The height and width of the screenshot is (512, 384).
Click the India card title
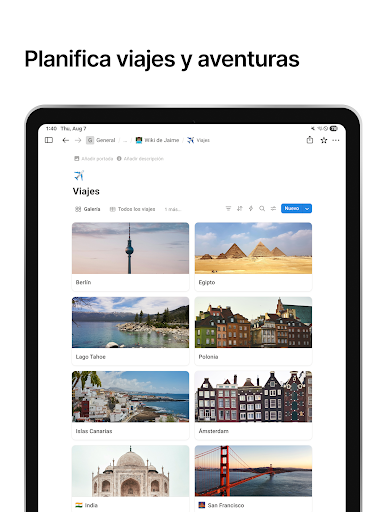91,505
